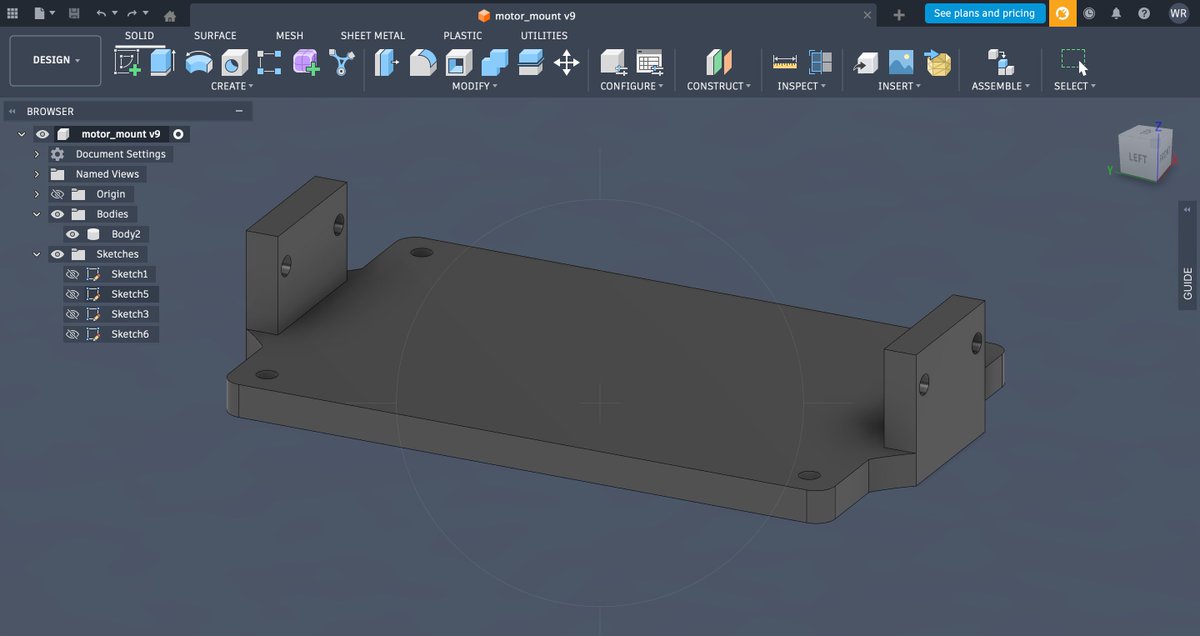Select the Press Pull tool
The width and height of the screenshot is (1200, 636).
(386, 62)
